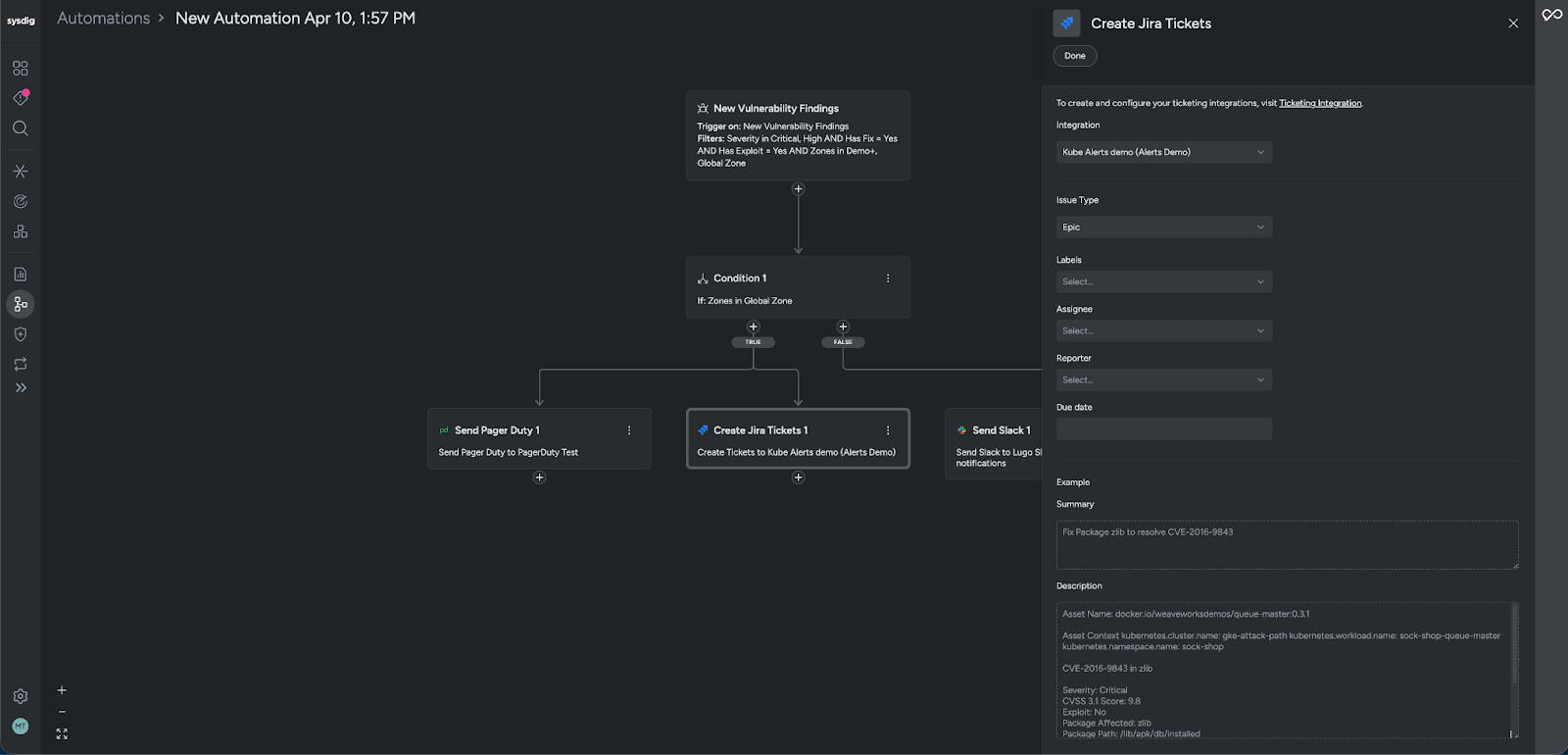Add step on the TRUE branch
Image resolution: width=1568 pixels, height=755 pixels.
coord(753,327)
